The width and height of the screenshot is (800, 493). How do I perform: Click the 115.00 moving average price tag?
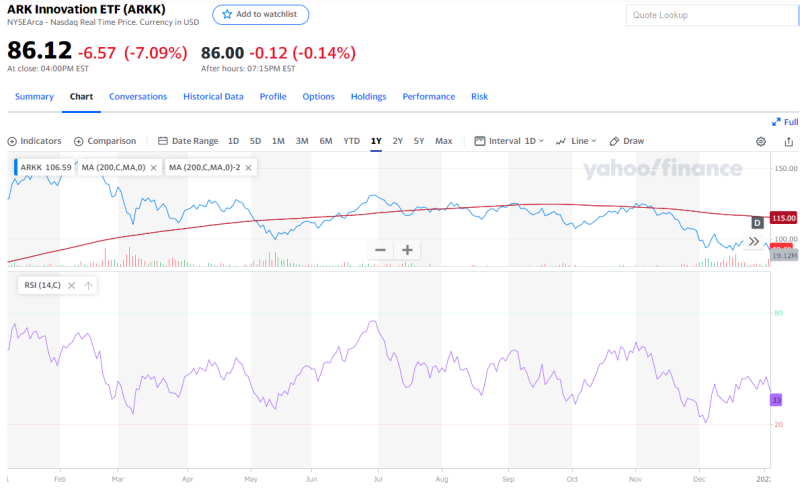point(783,218)
